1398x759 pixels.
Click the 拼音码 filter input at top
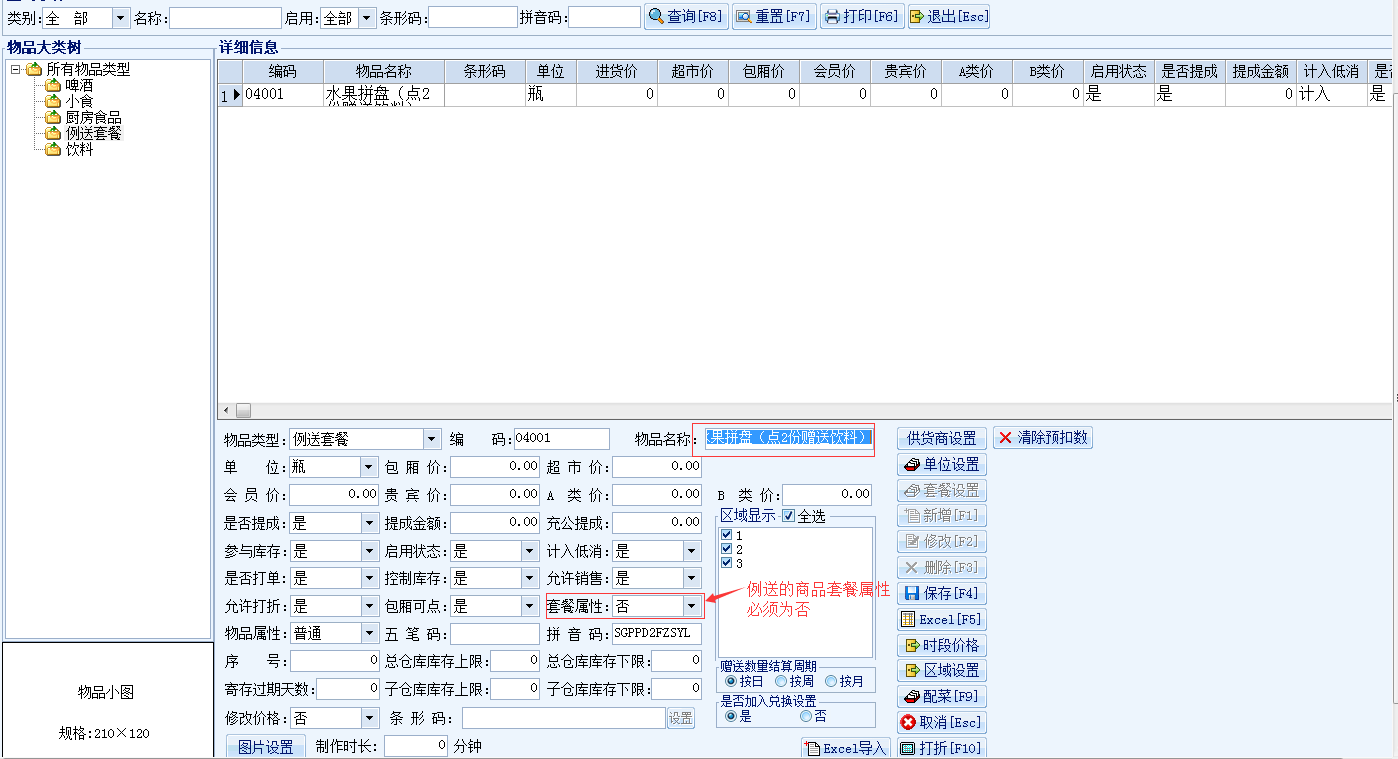[604, 18]
